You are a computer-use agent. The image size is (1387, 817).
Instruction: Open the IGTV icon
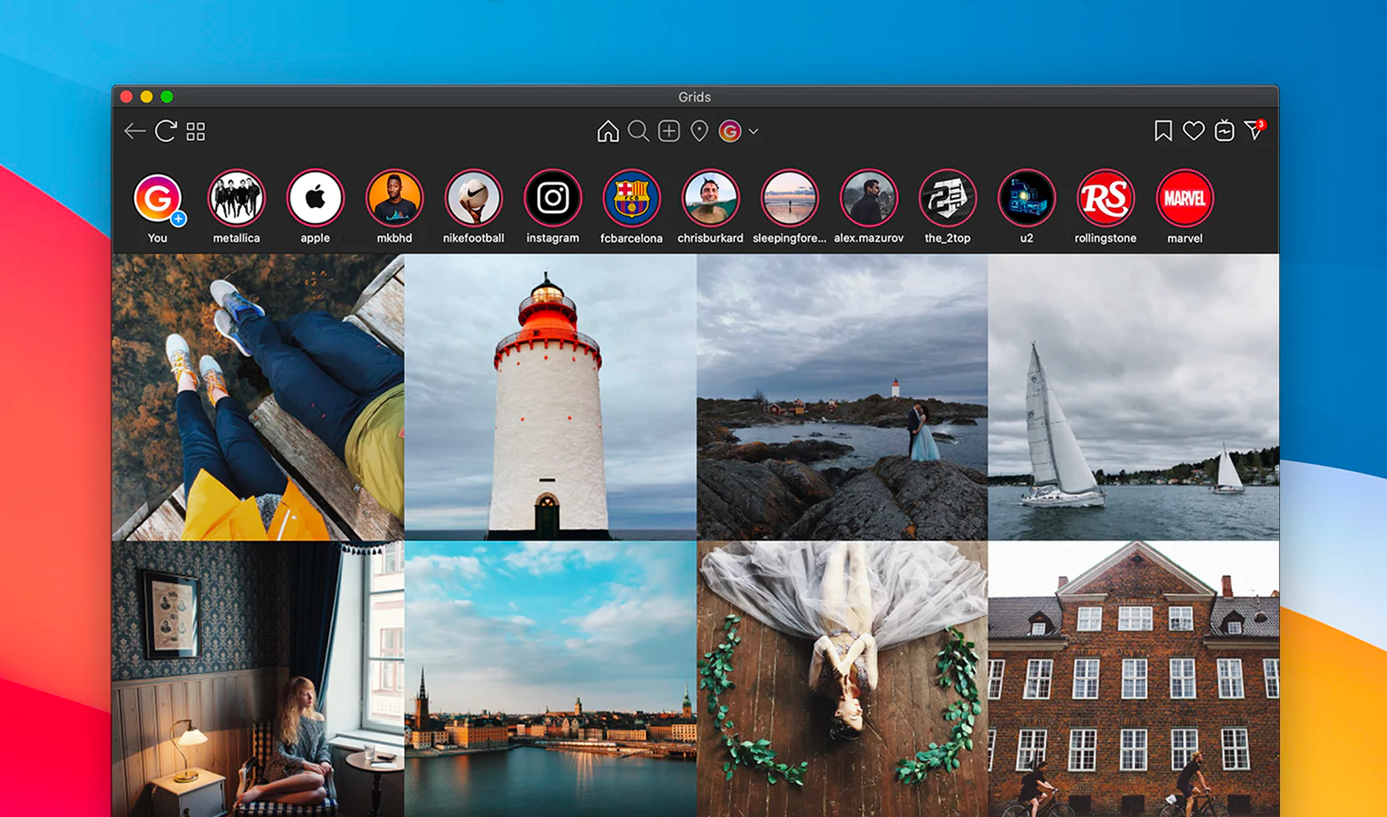tap(1225, 131)
